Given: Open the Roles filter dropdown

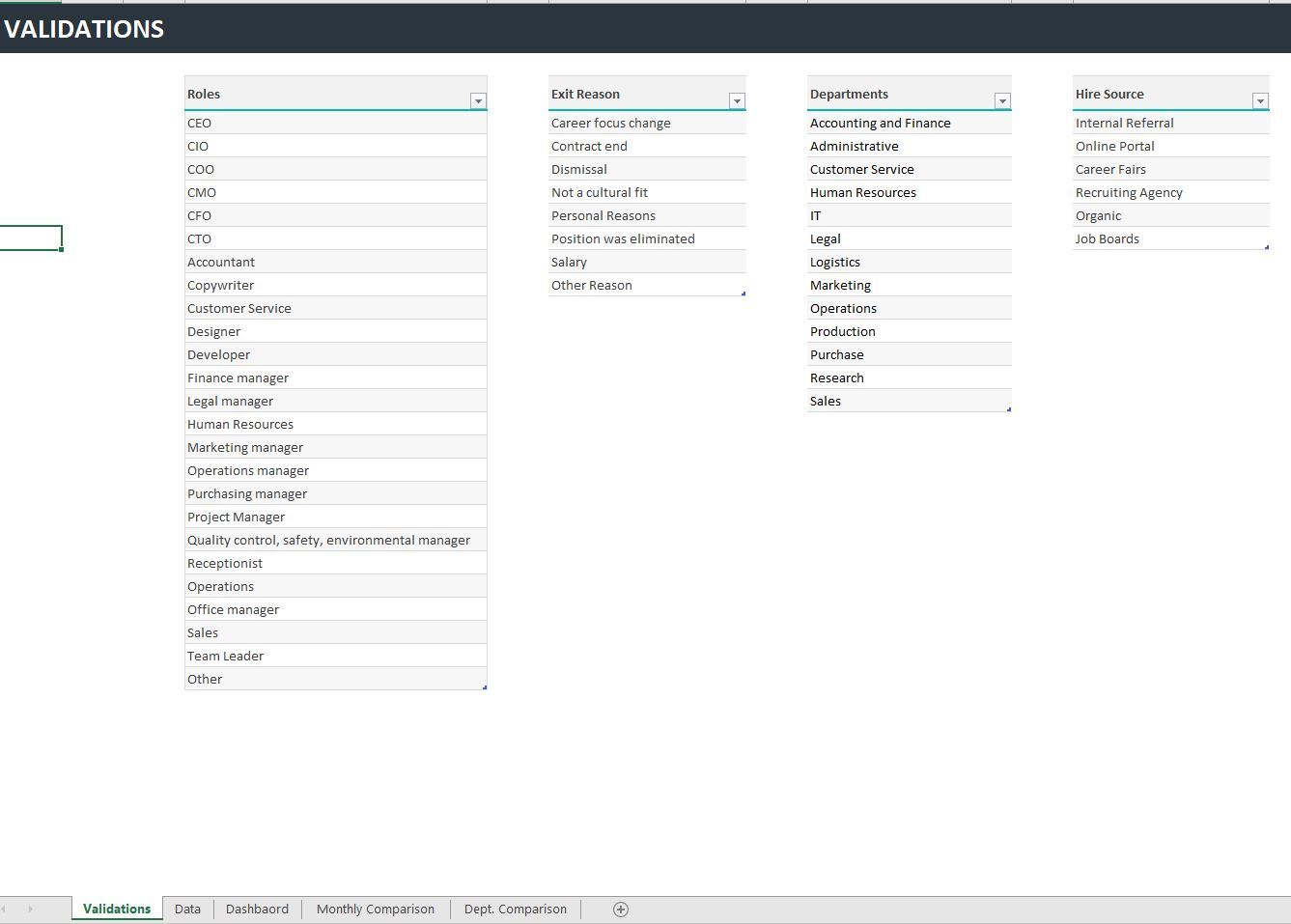Looking at the screenshot, I should pos(478,100).
